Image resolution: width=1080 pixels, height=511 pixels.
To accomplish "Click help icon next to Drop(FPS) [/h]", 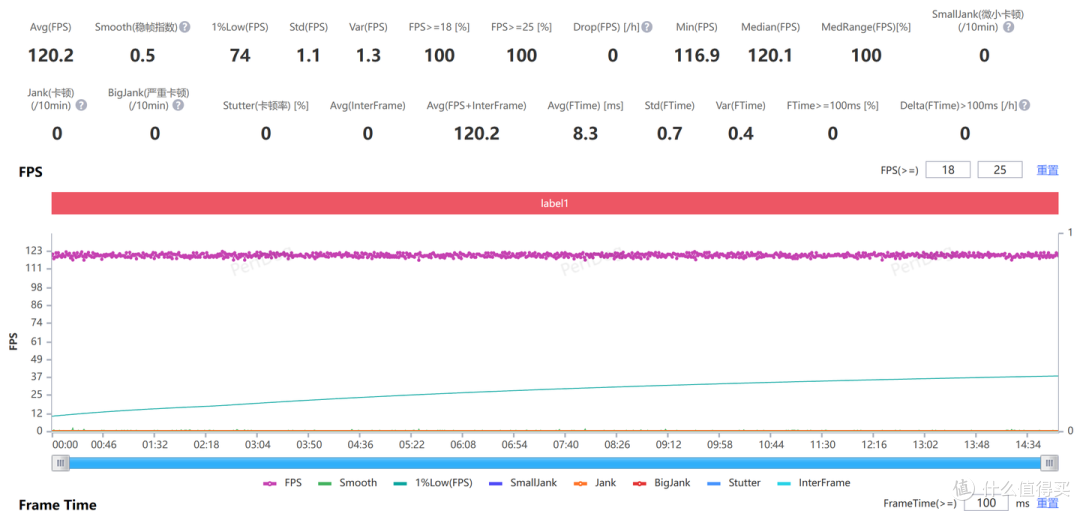I will pos(647,27).
